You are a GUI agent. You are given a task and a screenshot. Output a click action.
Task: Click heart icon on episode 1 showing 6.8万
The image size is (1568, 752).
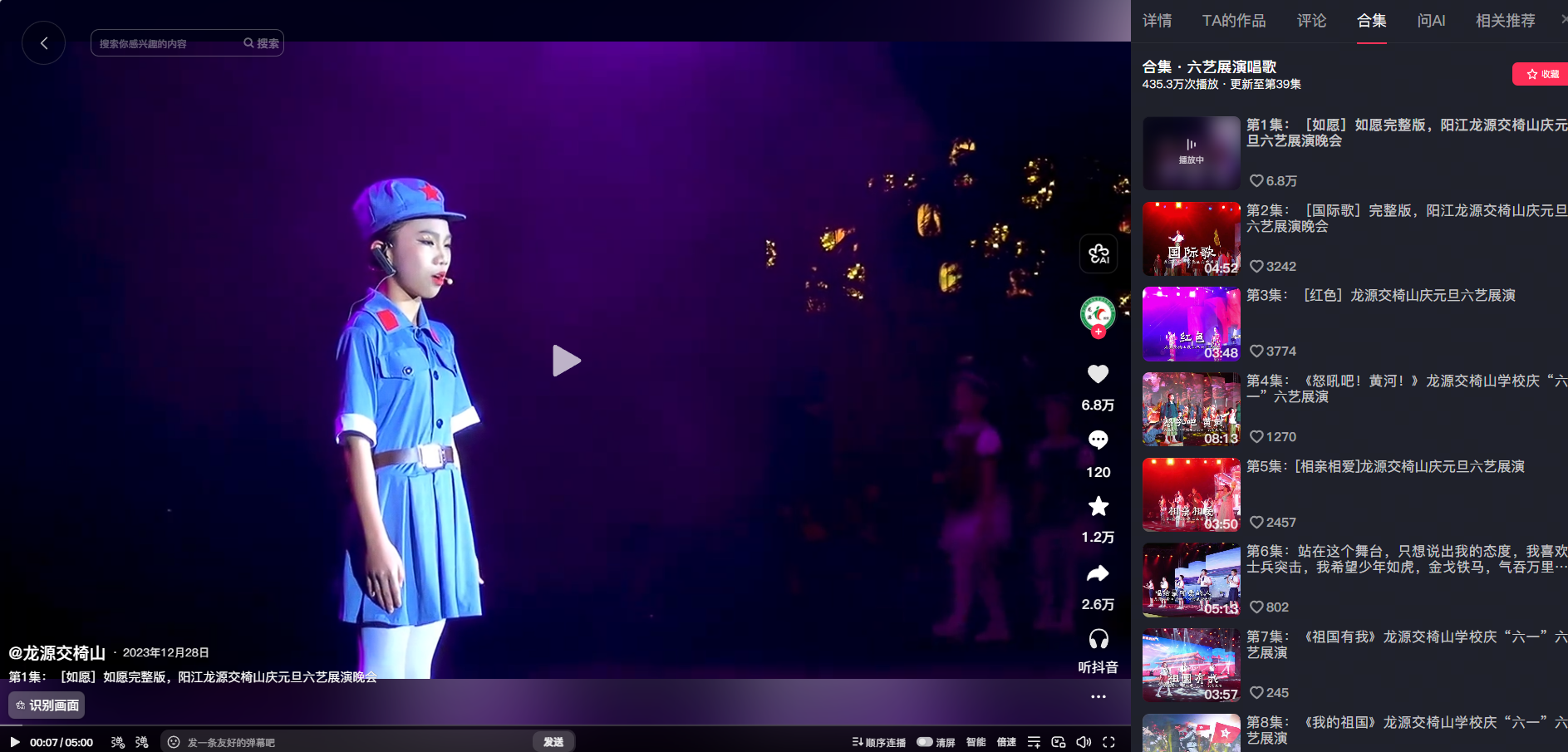click(x=1256, y=181)
